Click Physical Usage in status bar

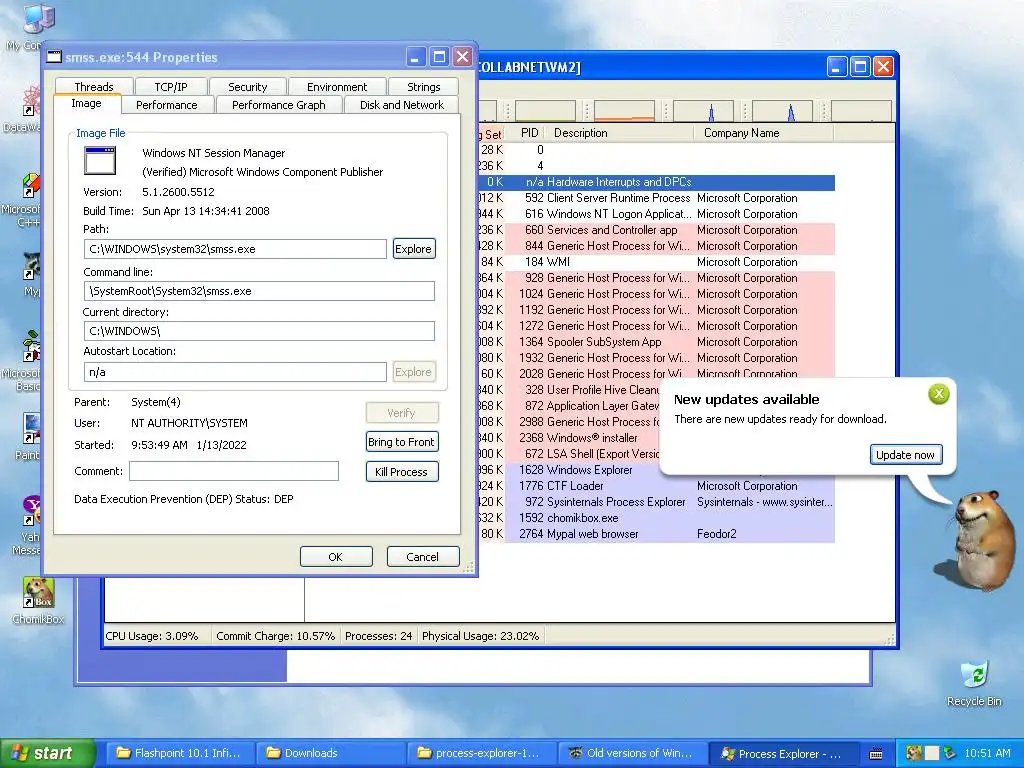point(481,636)
